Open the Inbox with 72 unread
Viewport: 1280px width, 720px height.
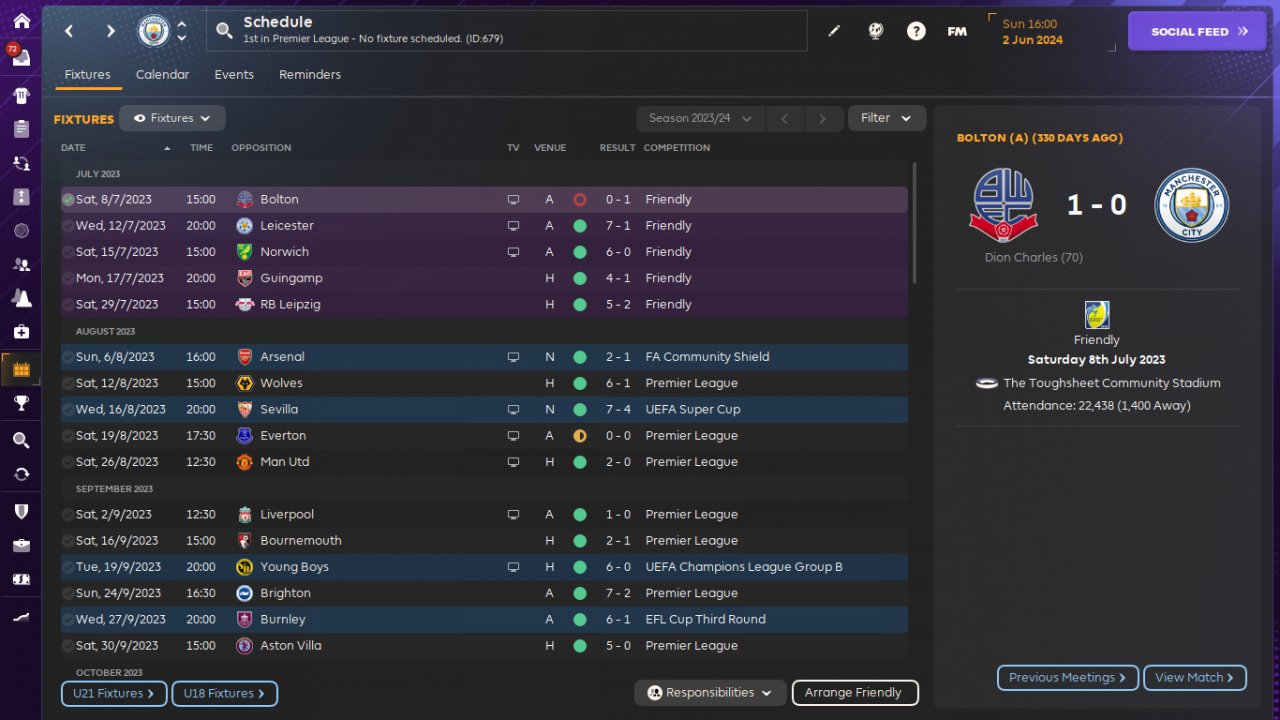coord(21,57)
